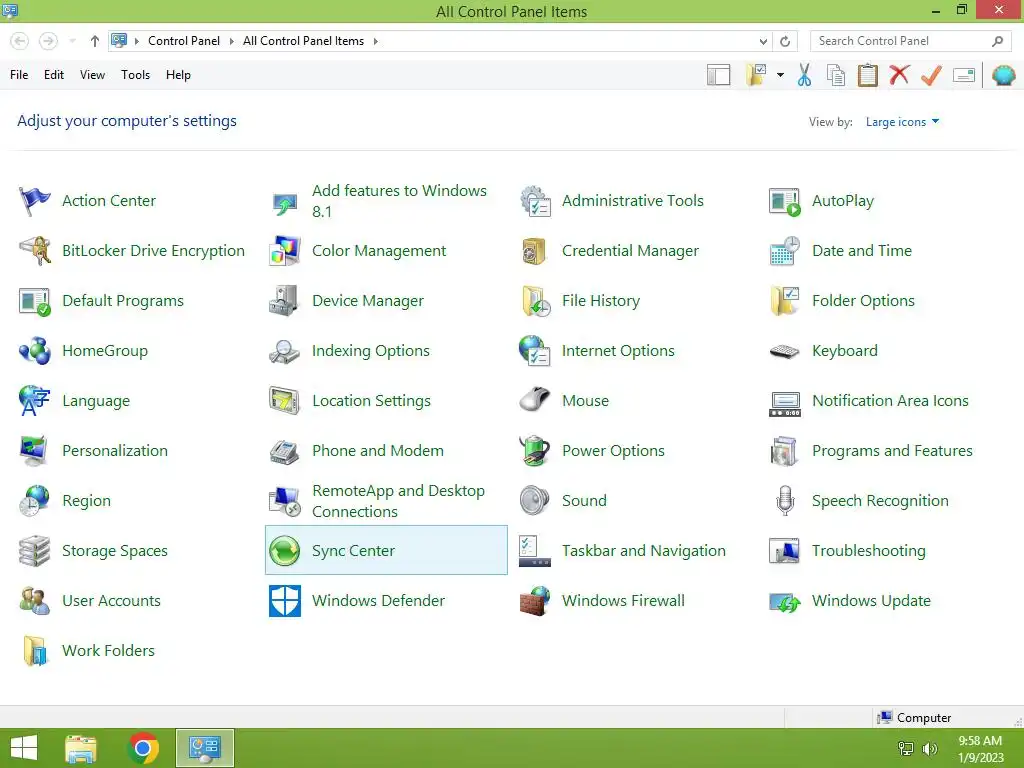Screen dimensions: 1024x768
Task: Open the File menu
Action: pos(19,75)
